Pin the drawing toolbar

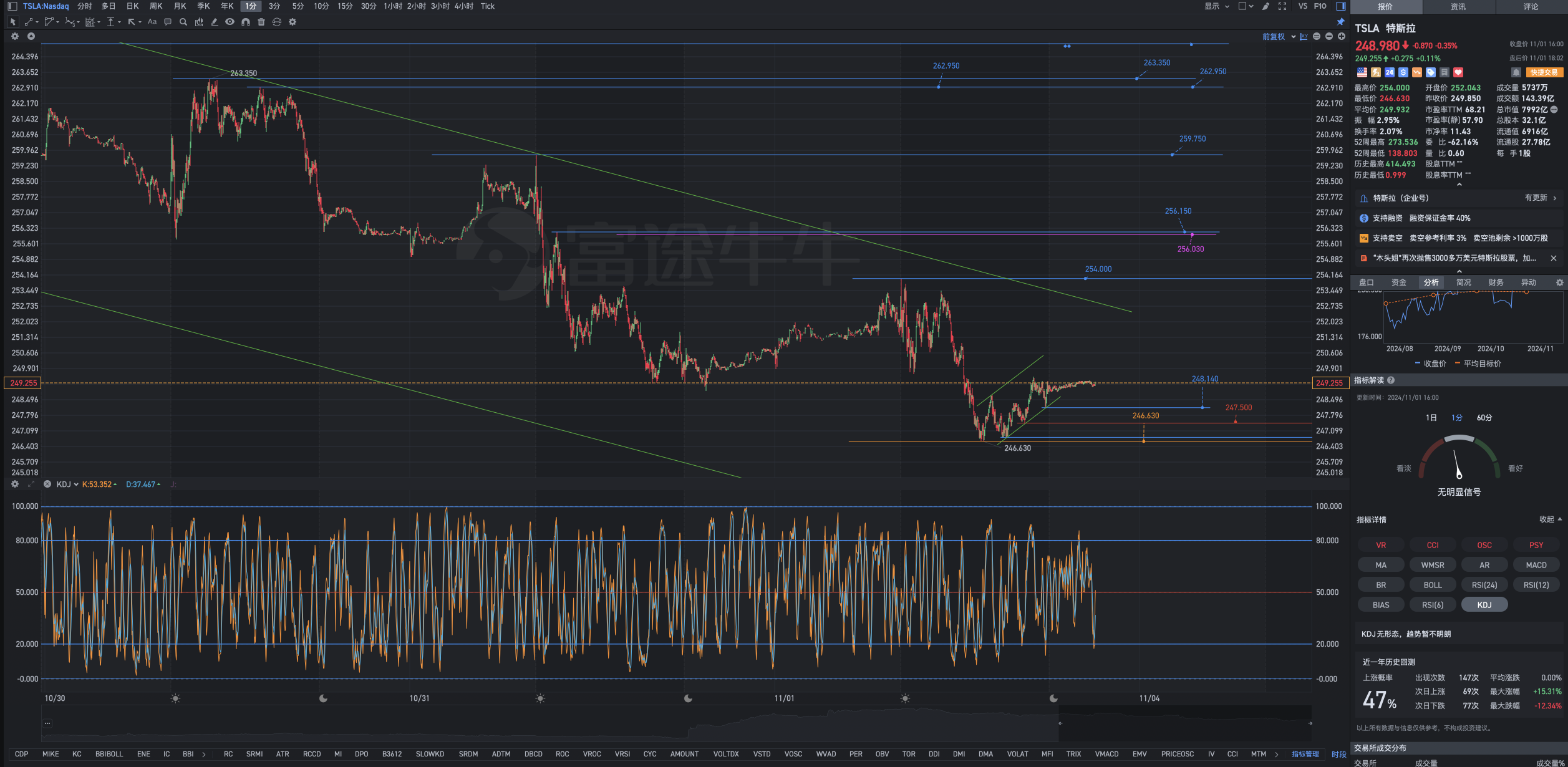point(1340,22)
